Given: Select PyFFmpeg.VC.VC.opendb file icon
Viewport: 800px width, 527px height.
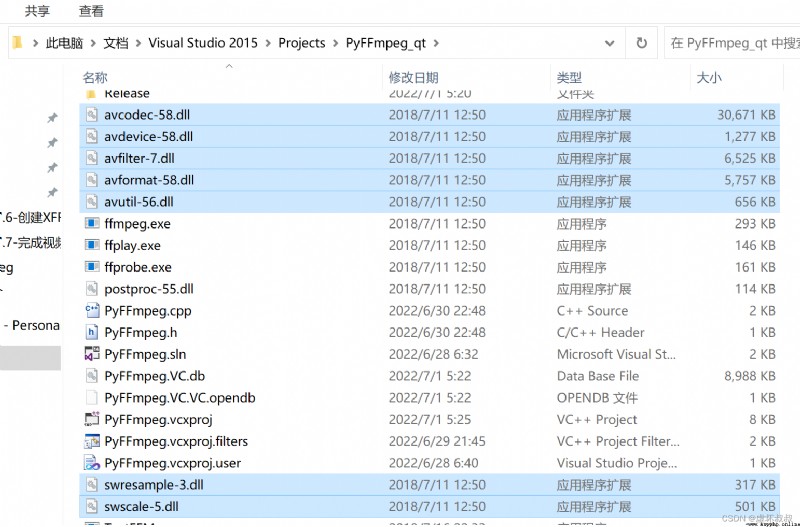Looking at the screenshot, I should pyautogui.click(x=91, y=397).
